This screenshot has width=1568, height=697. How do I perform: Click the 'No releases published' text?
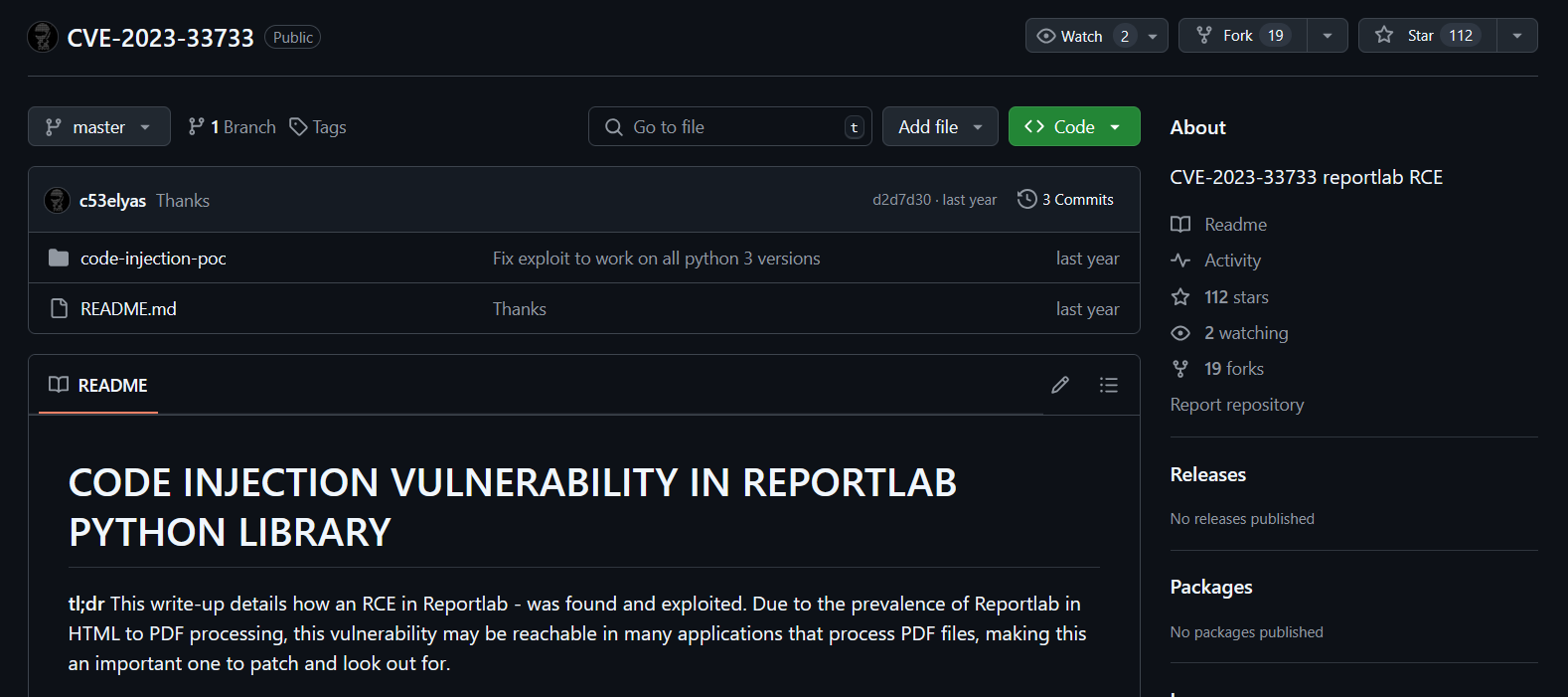coord(1242,519)
